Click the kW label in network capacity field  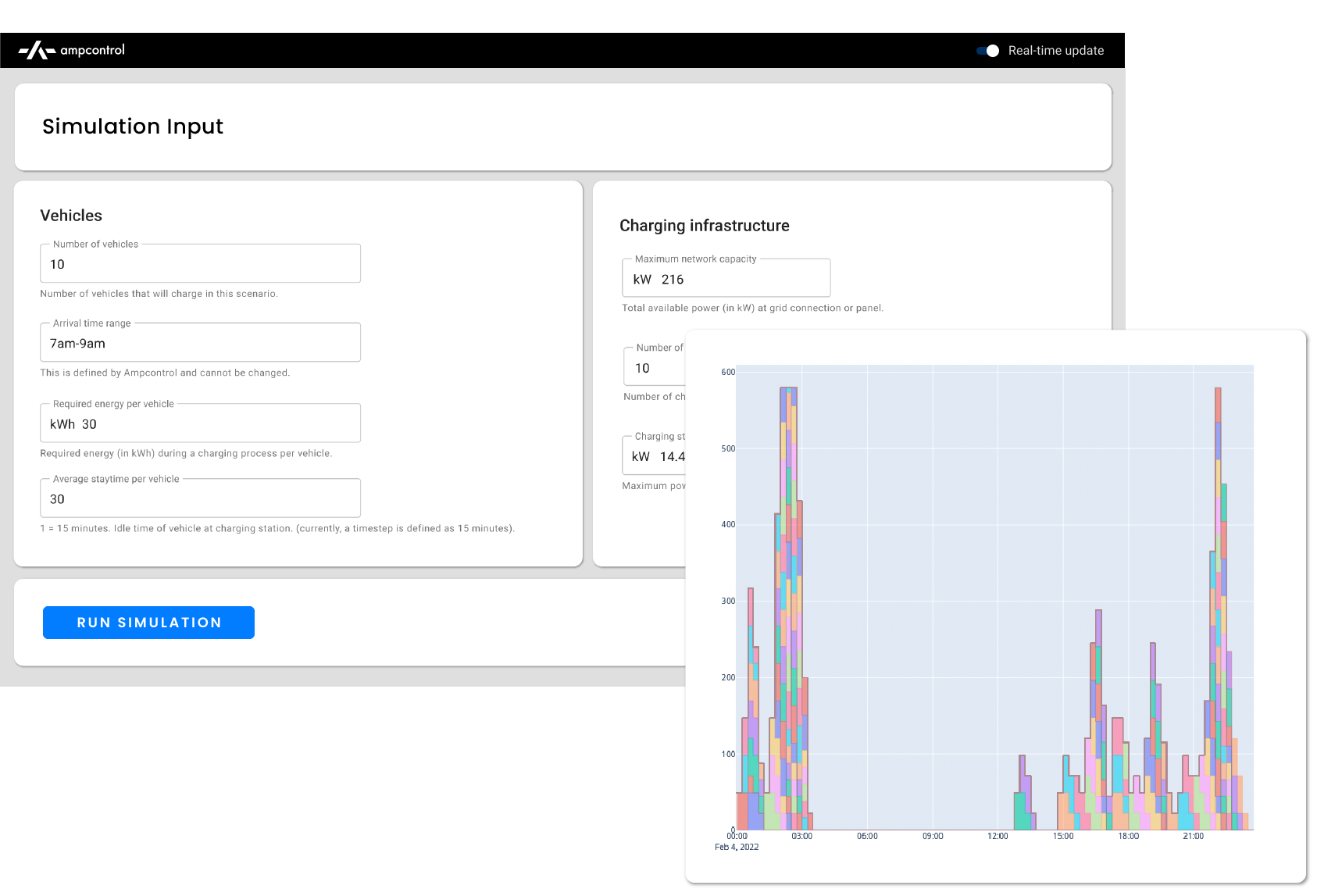[x=641, y=279]
